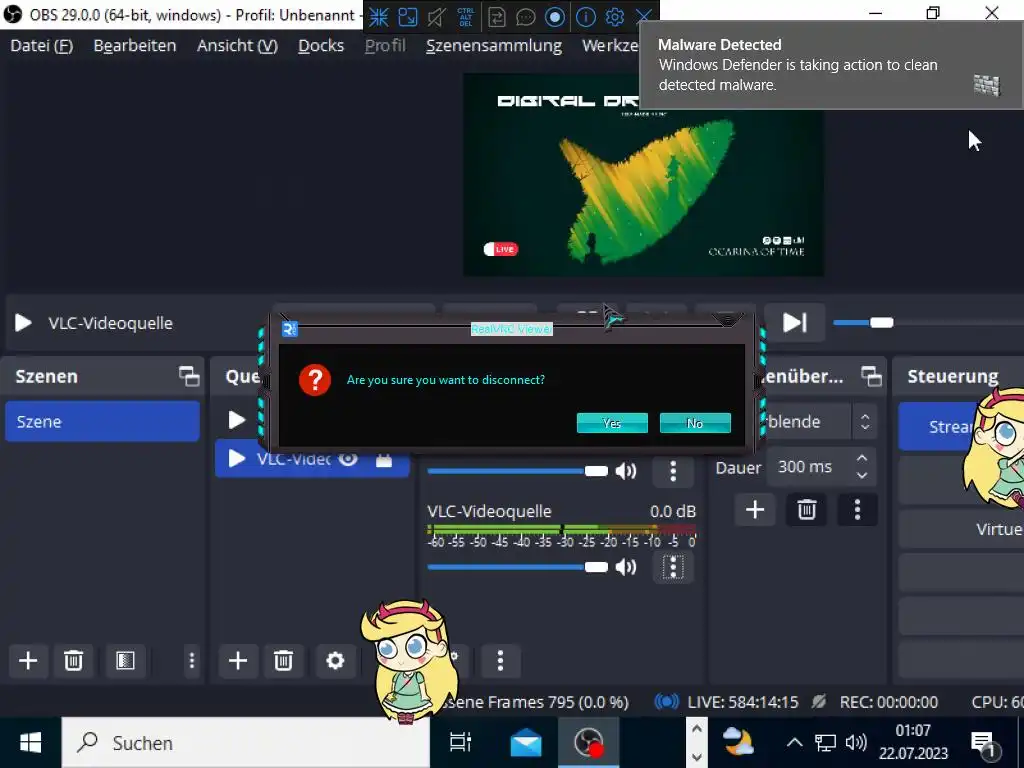Image resolution: width=1024 pixels, height=768 pixels.
Task: Toggle the VNC toolbar crossed-out speaker icon
Action: (x=436, y=17)
